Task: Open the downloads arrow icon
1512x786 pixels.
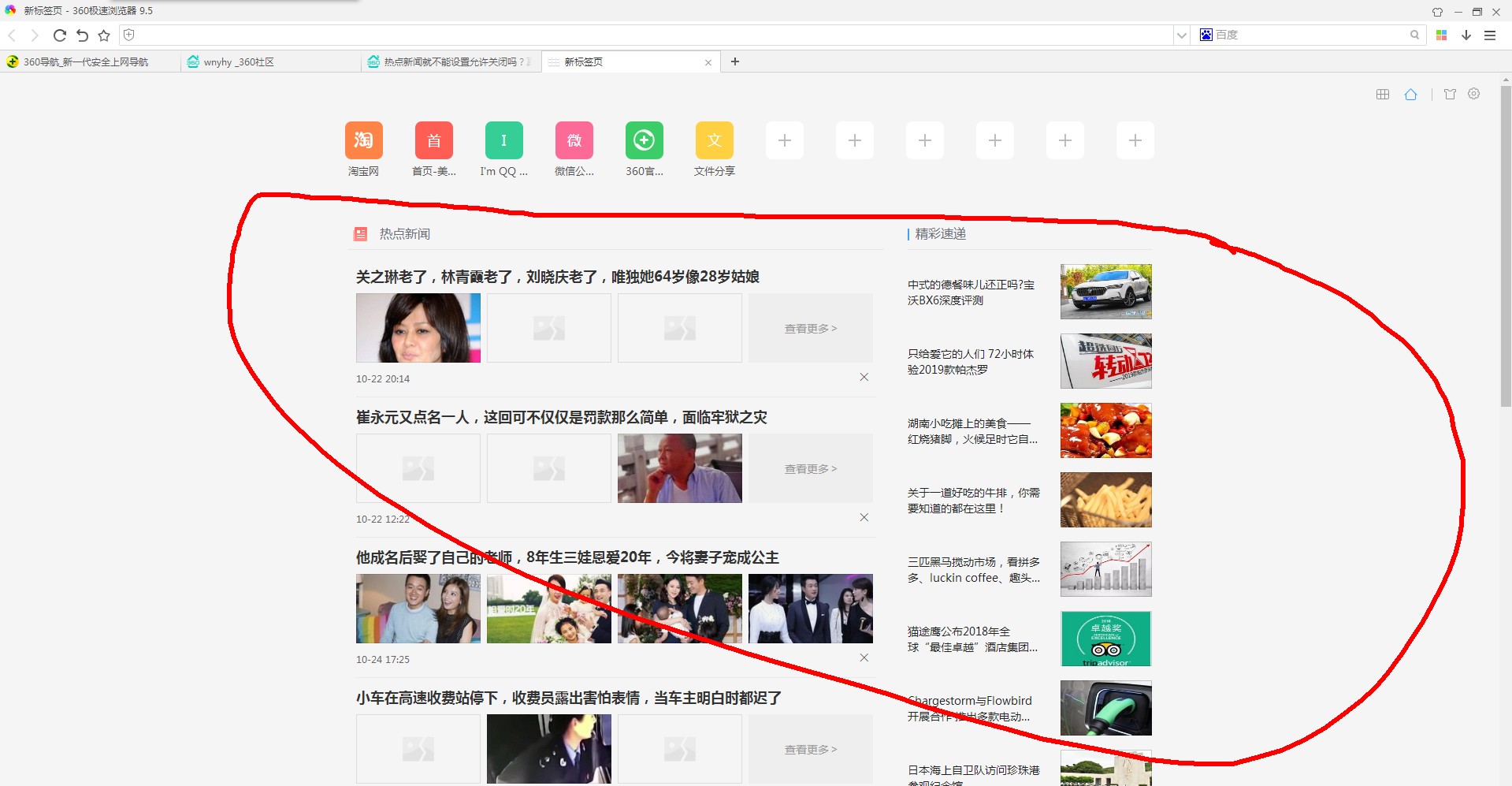Action: coord(1466,35)
